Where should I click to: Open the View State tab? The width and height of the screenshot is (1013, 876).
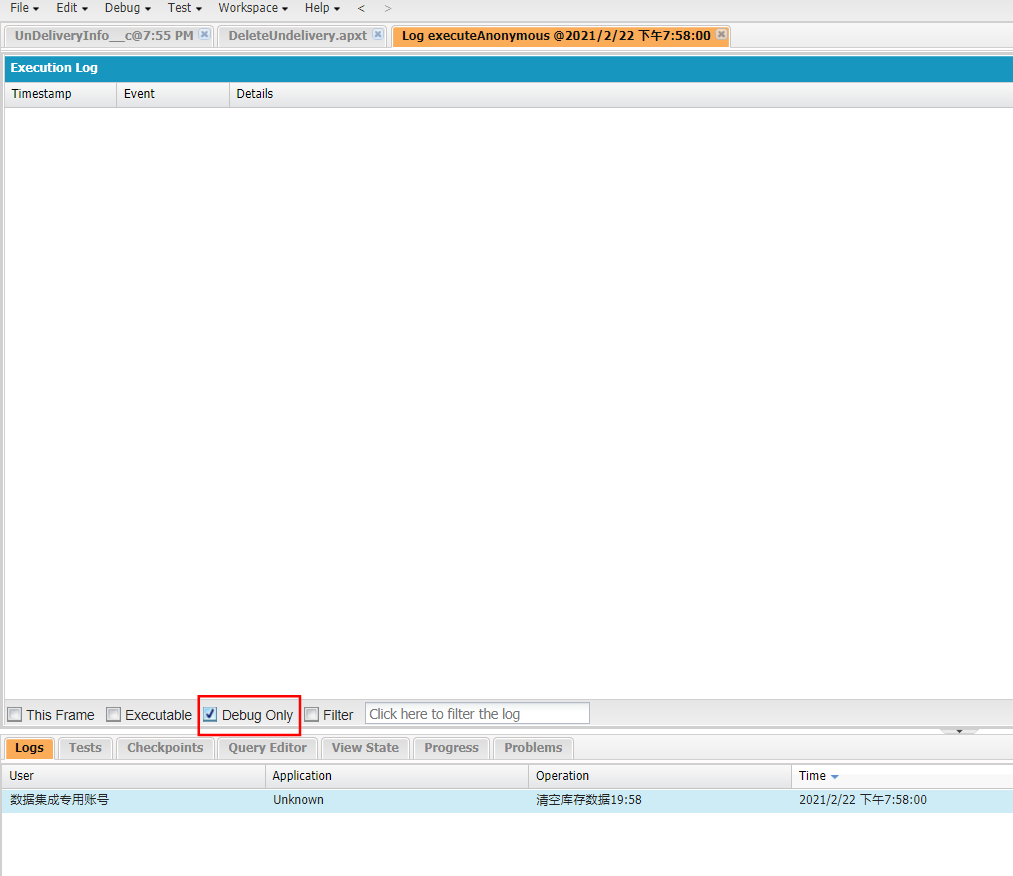[365, 748]
